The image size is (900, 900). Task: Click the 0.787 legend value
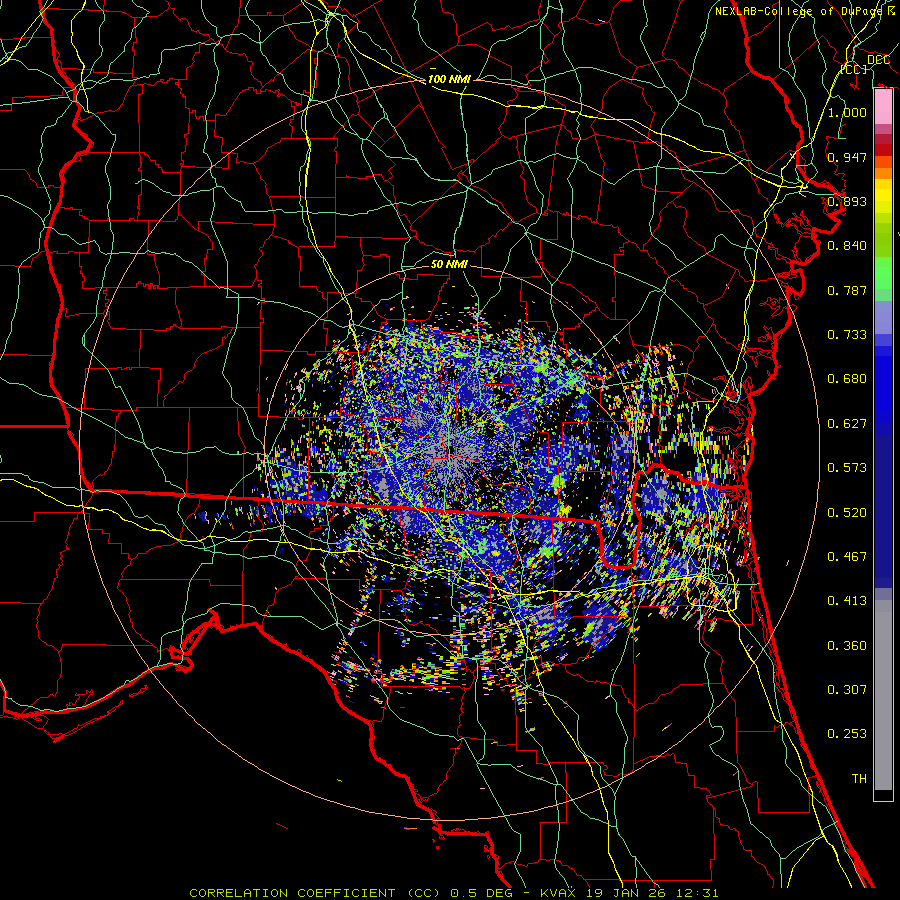click(x=847, y=290)
